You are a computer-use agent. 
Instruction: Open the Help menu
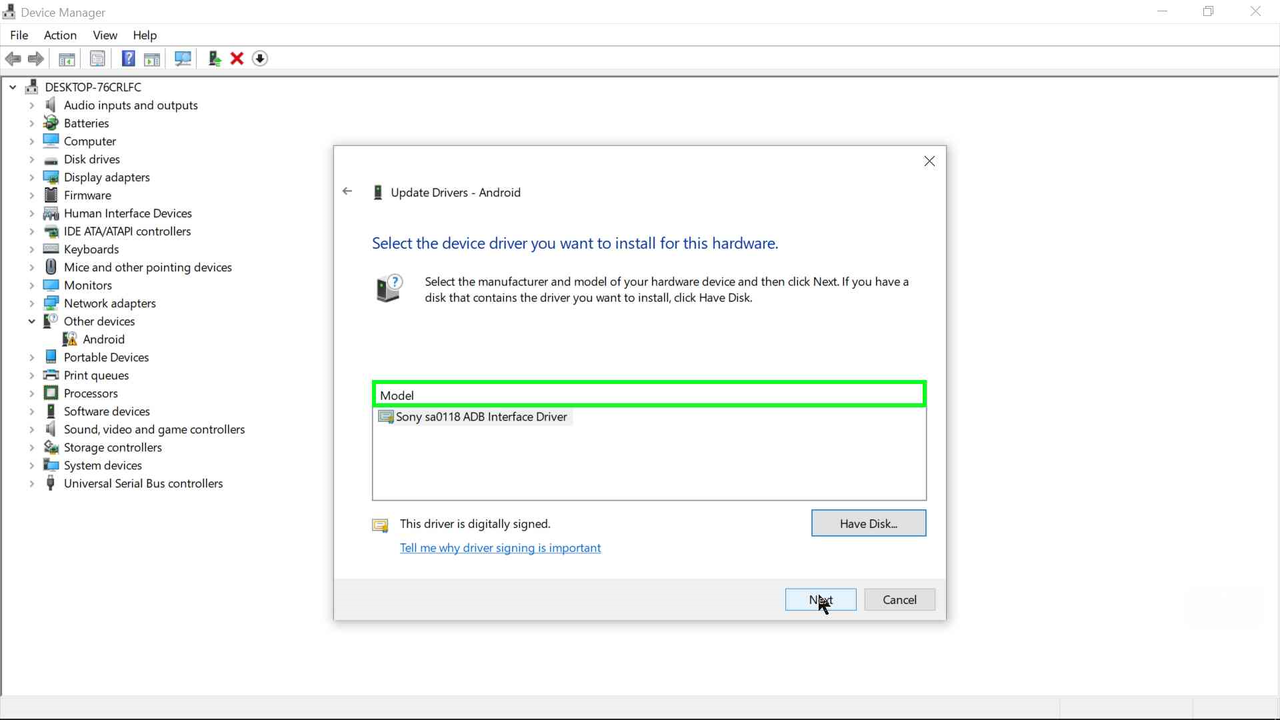tap(145, 35)
